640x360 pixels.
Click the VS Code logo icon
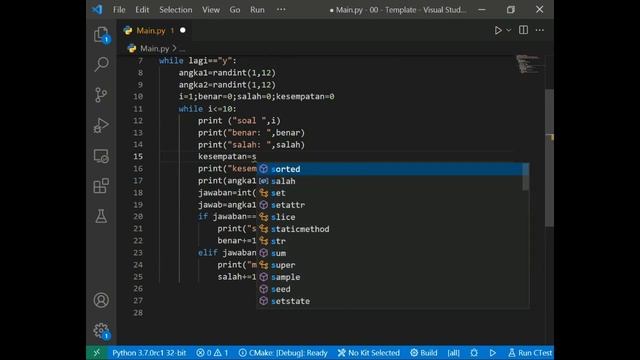point(97,9)
